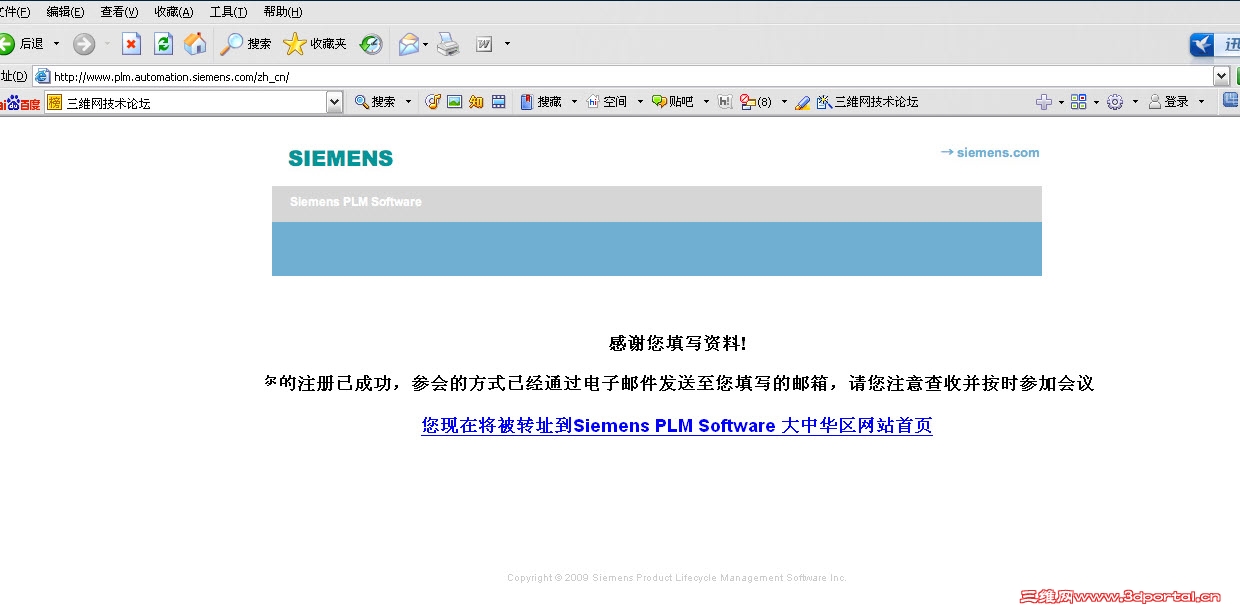
Task: Open the 查看(V) menu
Action: coord(119,12)
